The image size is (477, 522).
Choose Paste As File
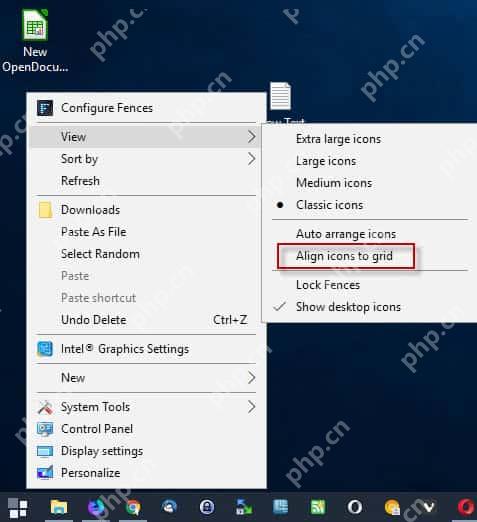(145, 232)
